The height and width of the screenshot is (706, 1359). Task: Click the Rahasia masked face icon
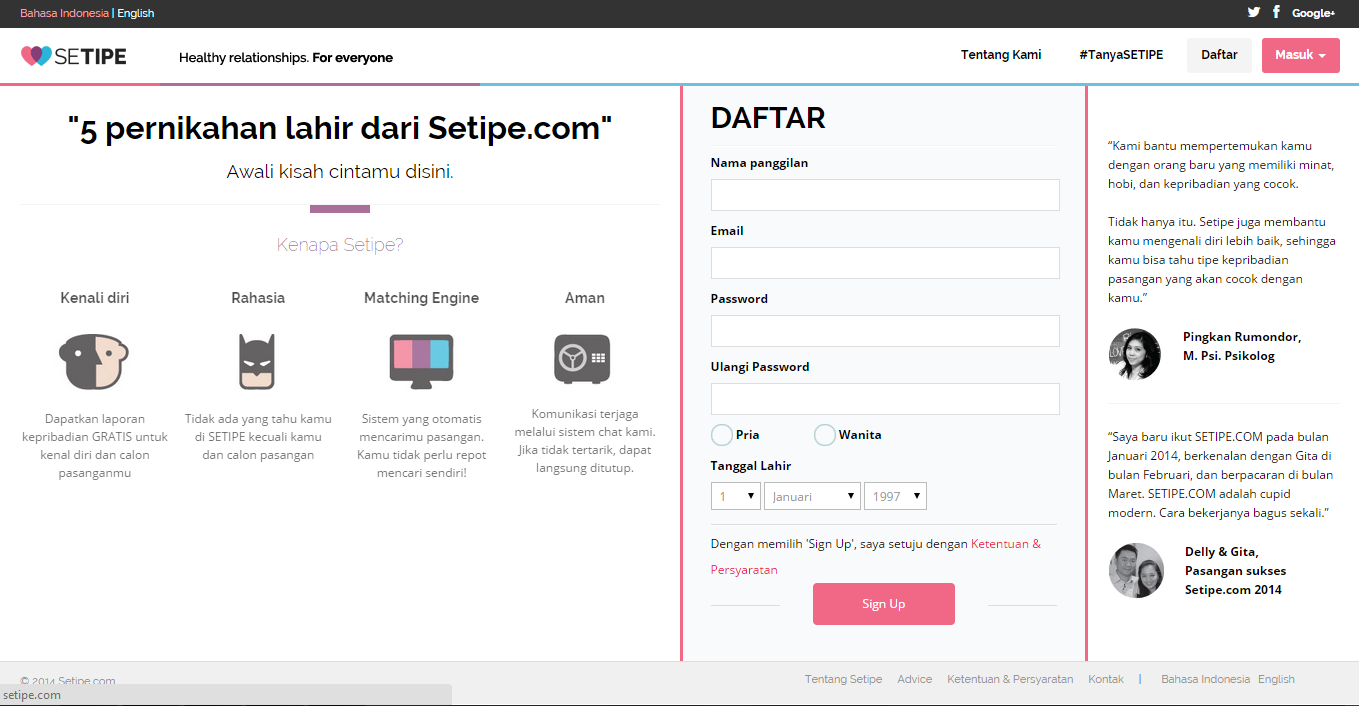coord(257,361)
